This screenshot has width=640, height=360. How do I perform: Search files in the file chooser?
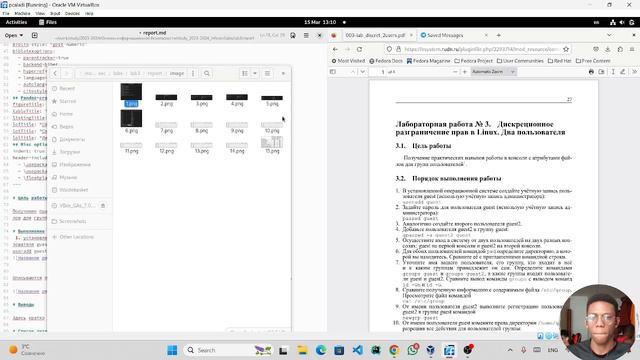(x=207, y=73)
